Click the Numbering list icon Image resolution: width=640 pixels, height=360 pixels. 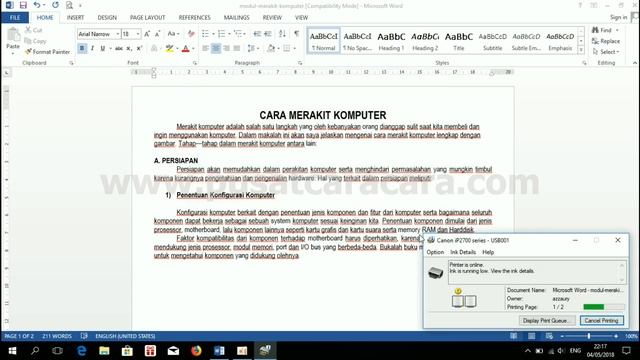(221, 33)
